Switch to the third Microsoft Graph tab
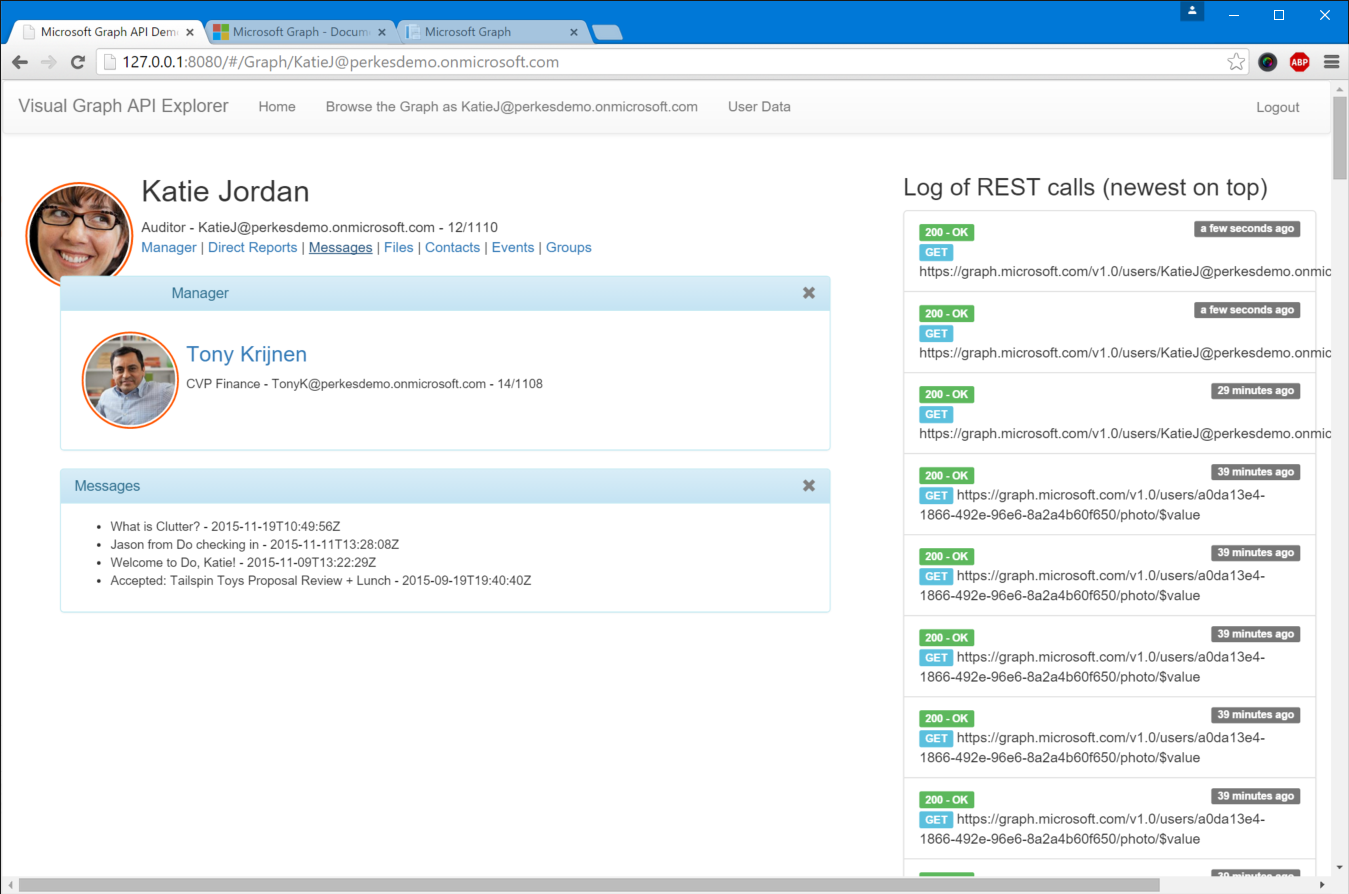Screen dimensions: 1349x894 [490, 32]
